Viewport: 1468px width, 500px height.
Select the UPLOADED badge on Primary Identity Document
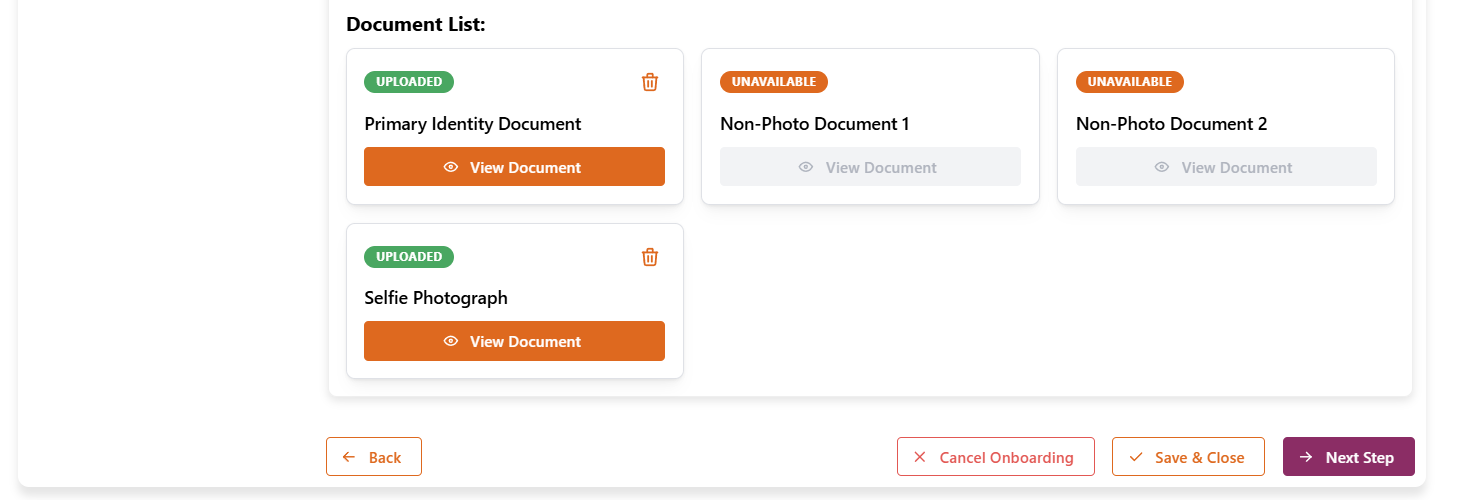point(409,82)
